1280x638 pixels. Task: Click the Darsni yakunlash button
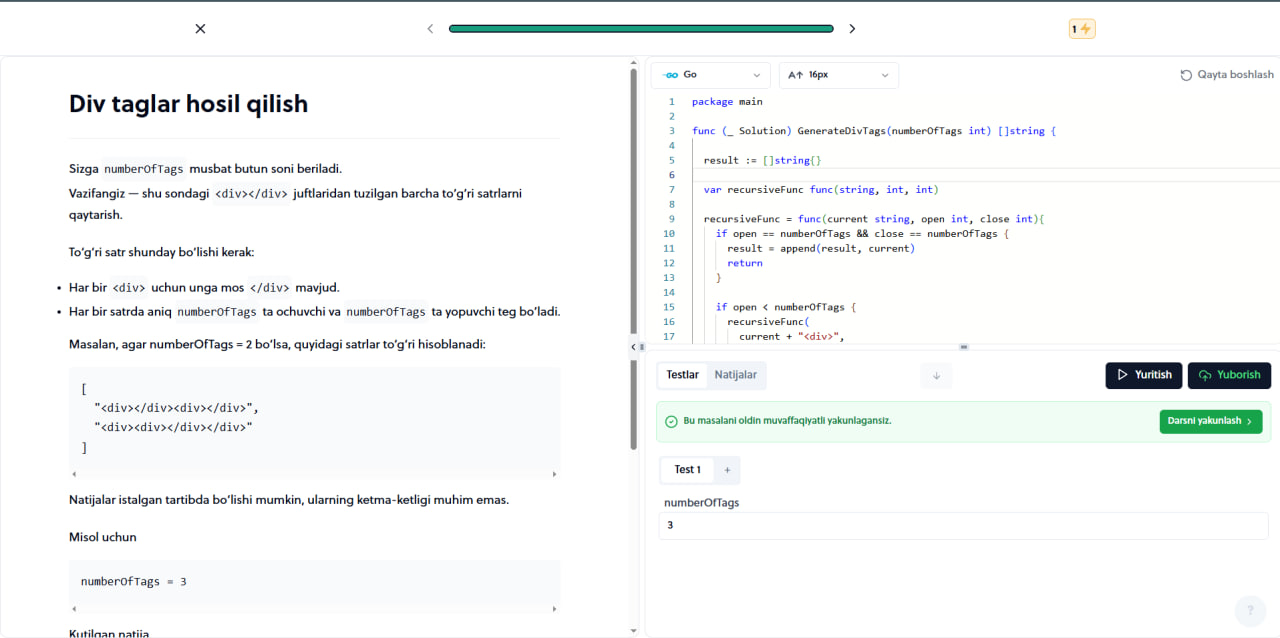[x=1211, y=422]
